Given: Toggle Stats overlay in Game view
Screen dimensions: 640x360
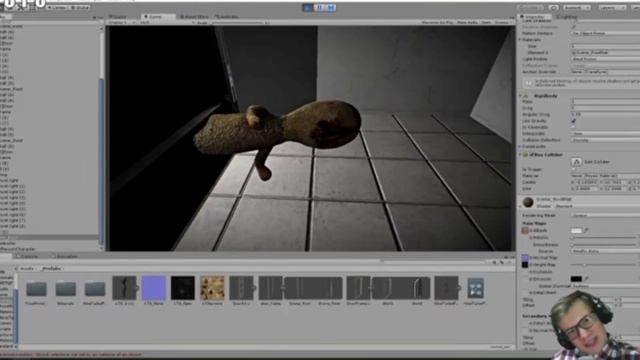Looking at the screenshot, I should 486,22.
